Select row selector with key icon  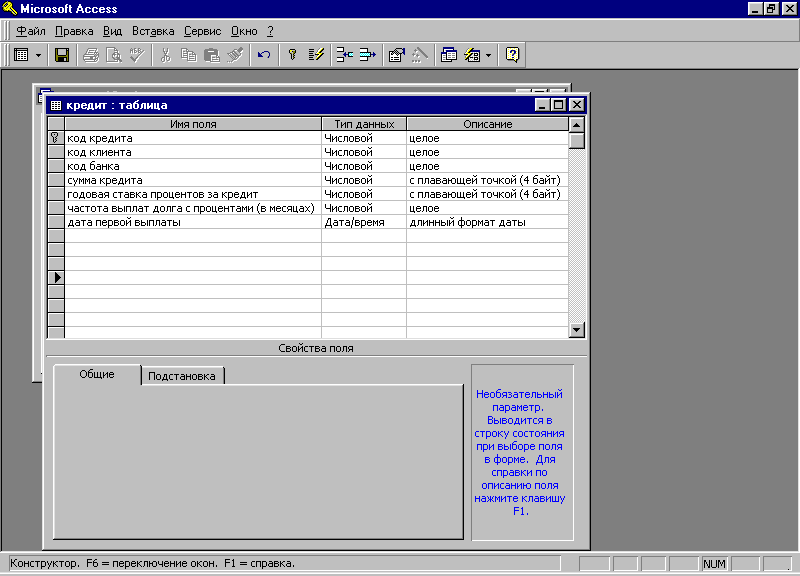pyautogui.click(x=56, y=138)
